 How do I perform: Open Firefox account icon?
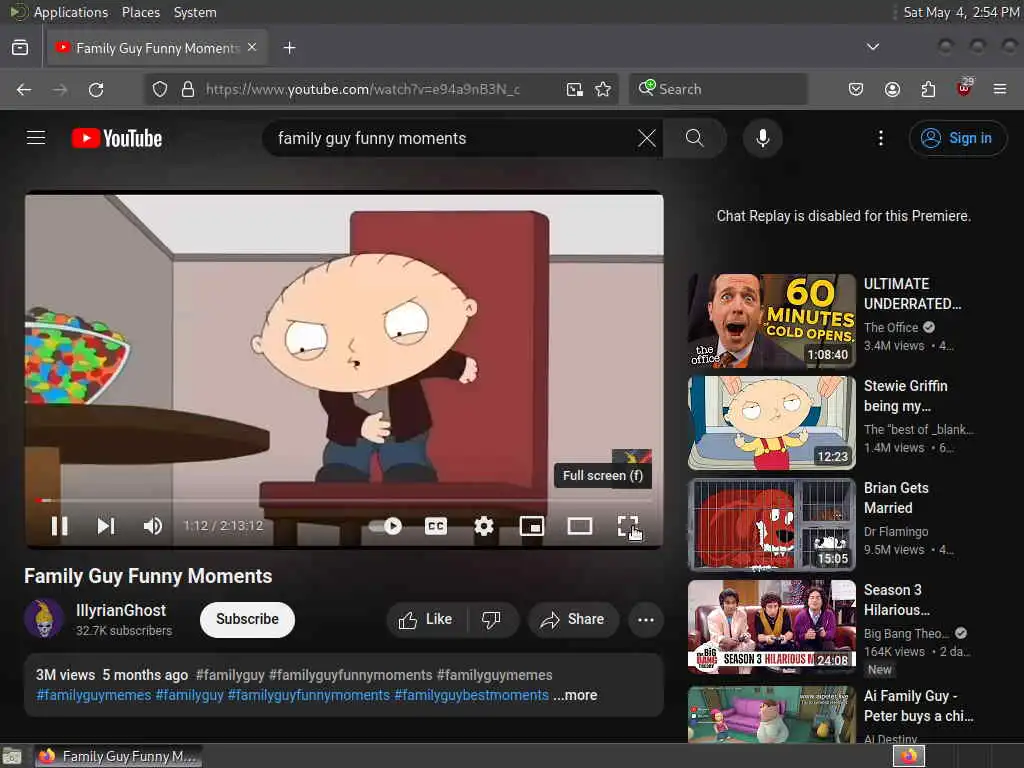(x=892, y=89)
